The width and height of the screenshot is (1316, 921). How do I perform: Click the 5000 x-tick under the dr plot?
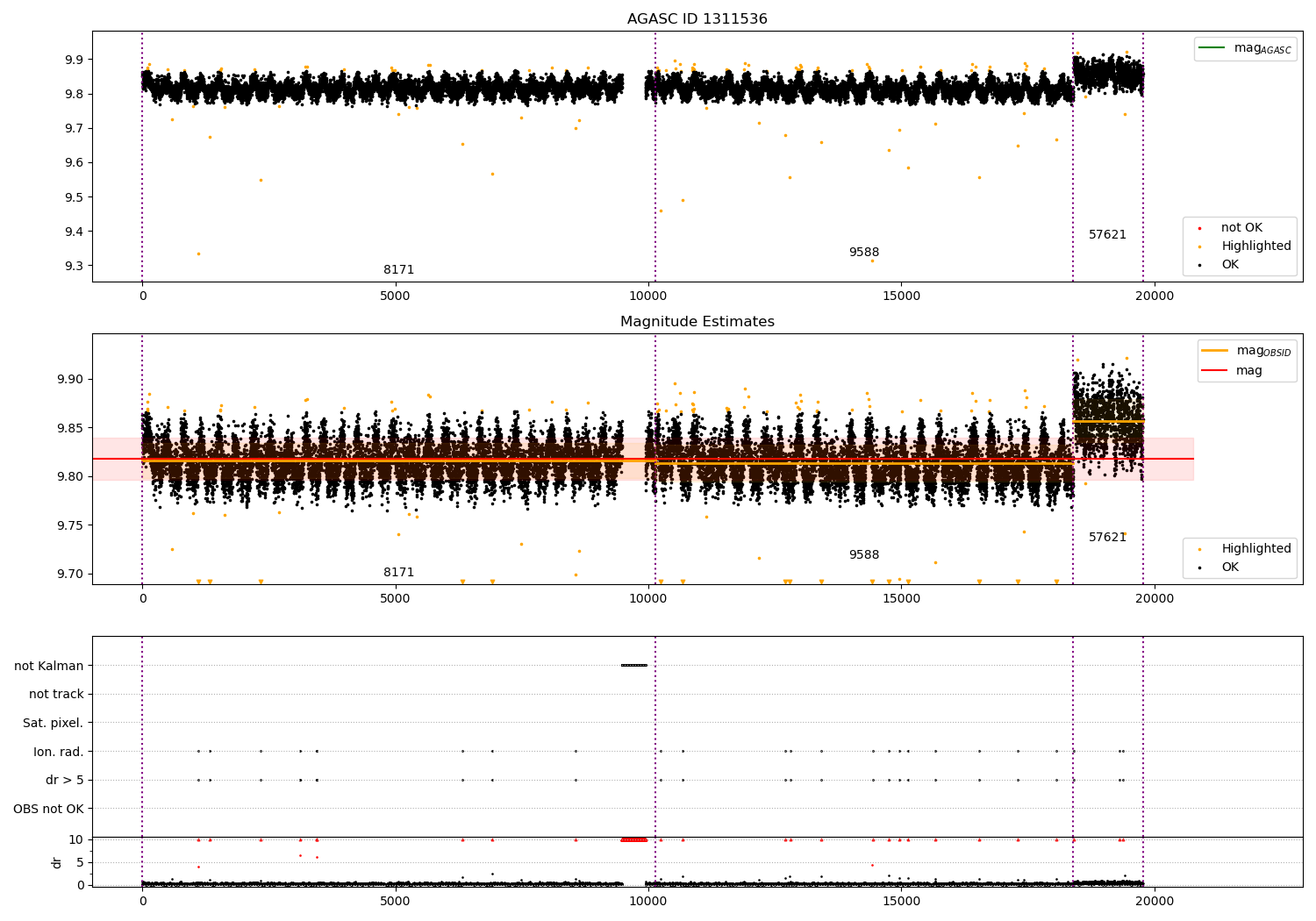click(396, 902)
